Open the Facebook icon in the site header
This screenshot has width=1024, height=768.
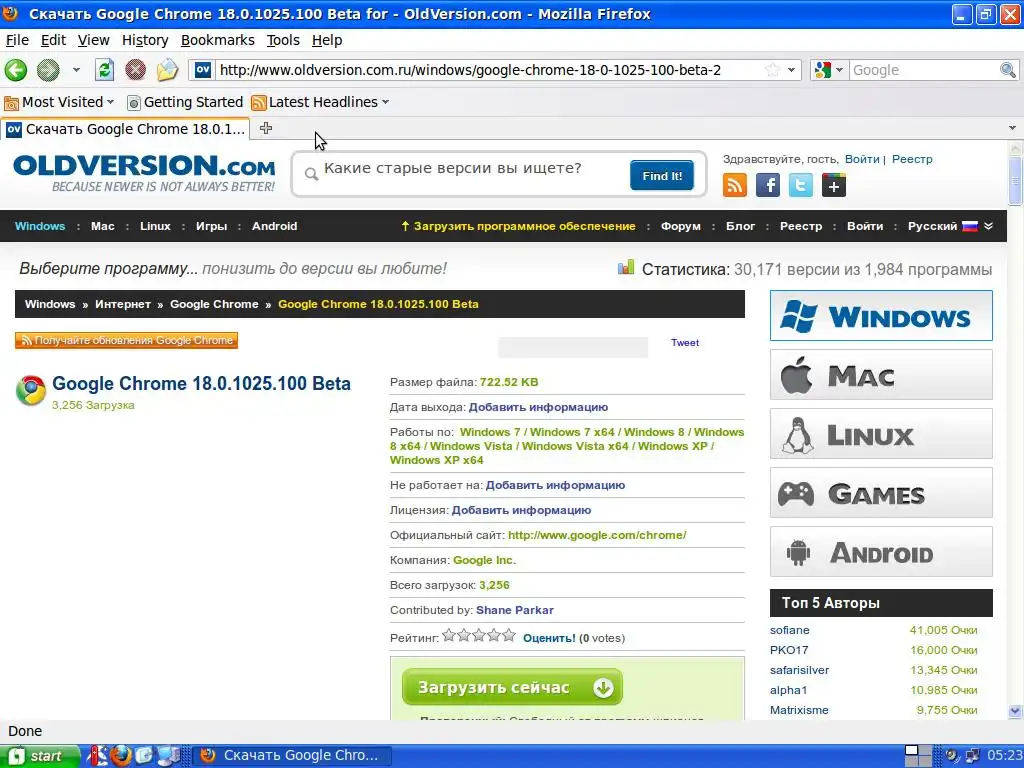pos(768,185)
